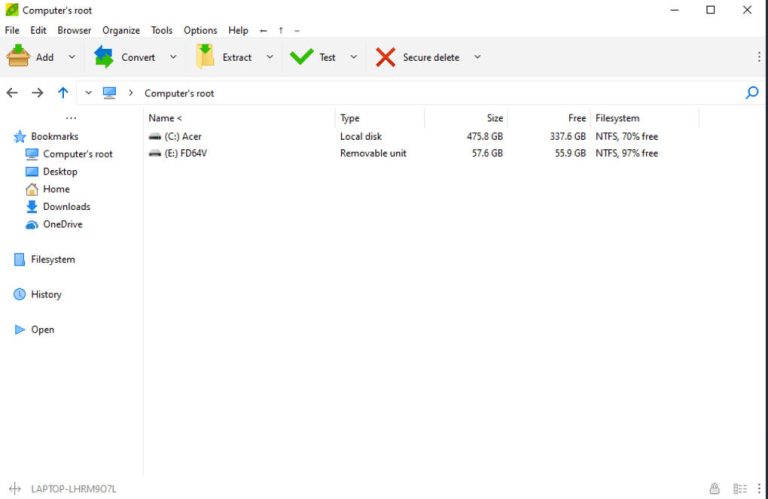Click the NTFS, 97% free cell

626,153
